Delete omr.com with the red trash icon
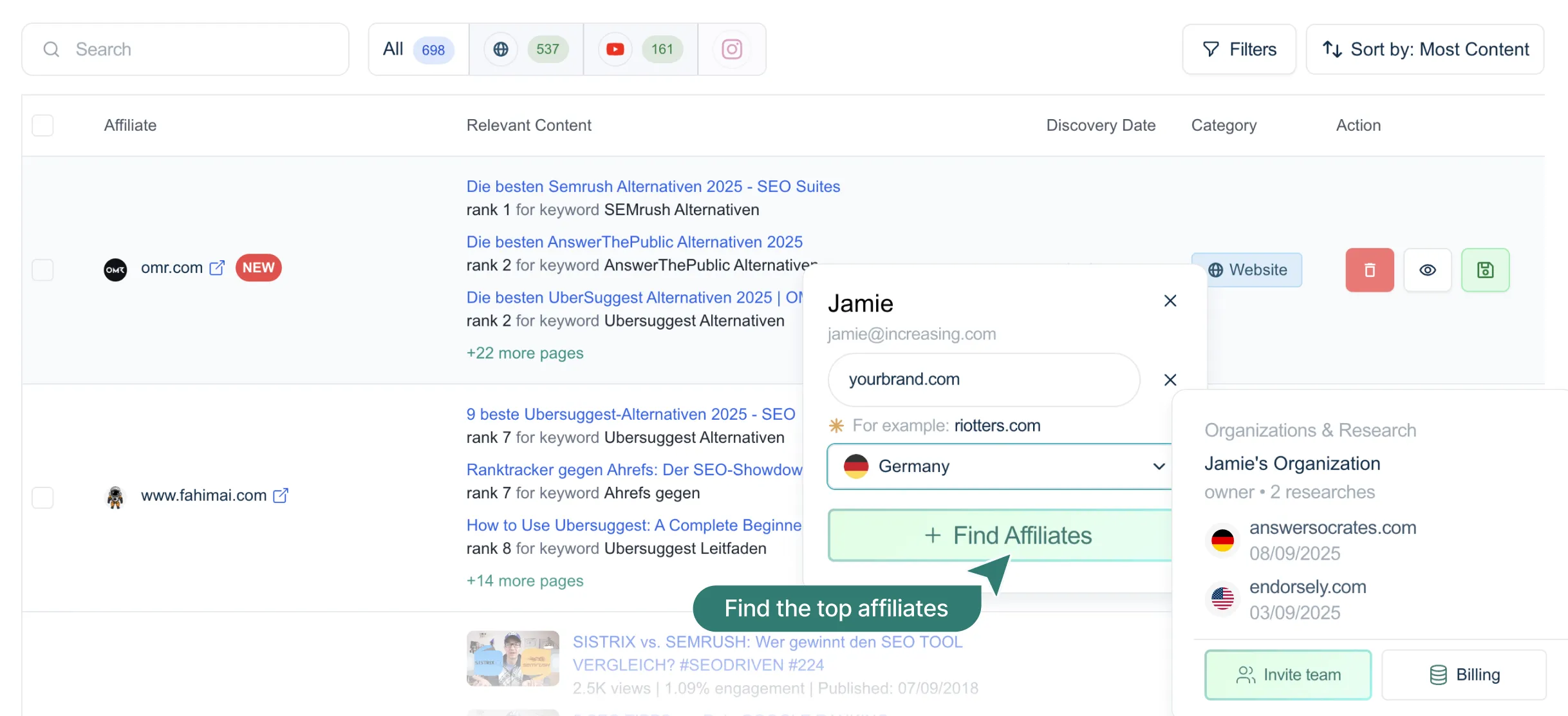This screenshot has width=1568, height=716. click(1370, 270)
